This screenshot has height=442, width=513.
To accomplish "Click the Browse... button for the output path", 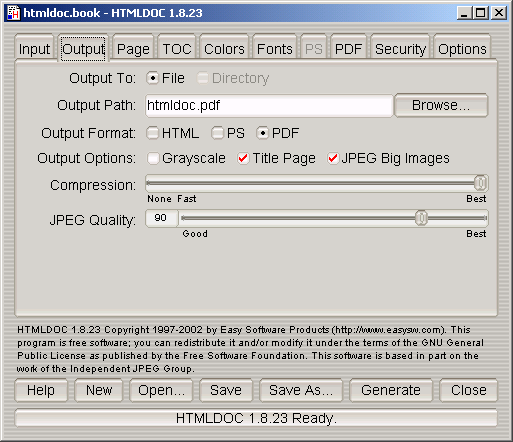I will pyautogui.click(x=441, y=105).
